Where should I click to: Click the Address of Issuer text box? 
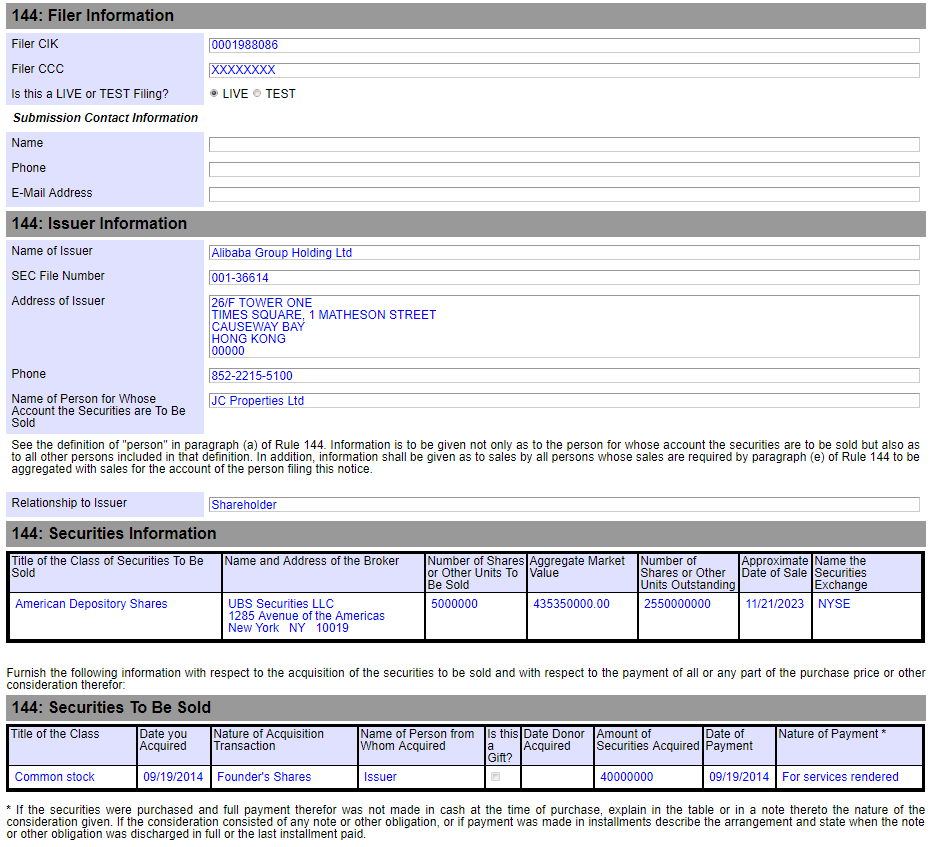click(x=564, y=326)
